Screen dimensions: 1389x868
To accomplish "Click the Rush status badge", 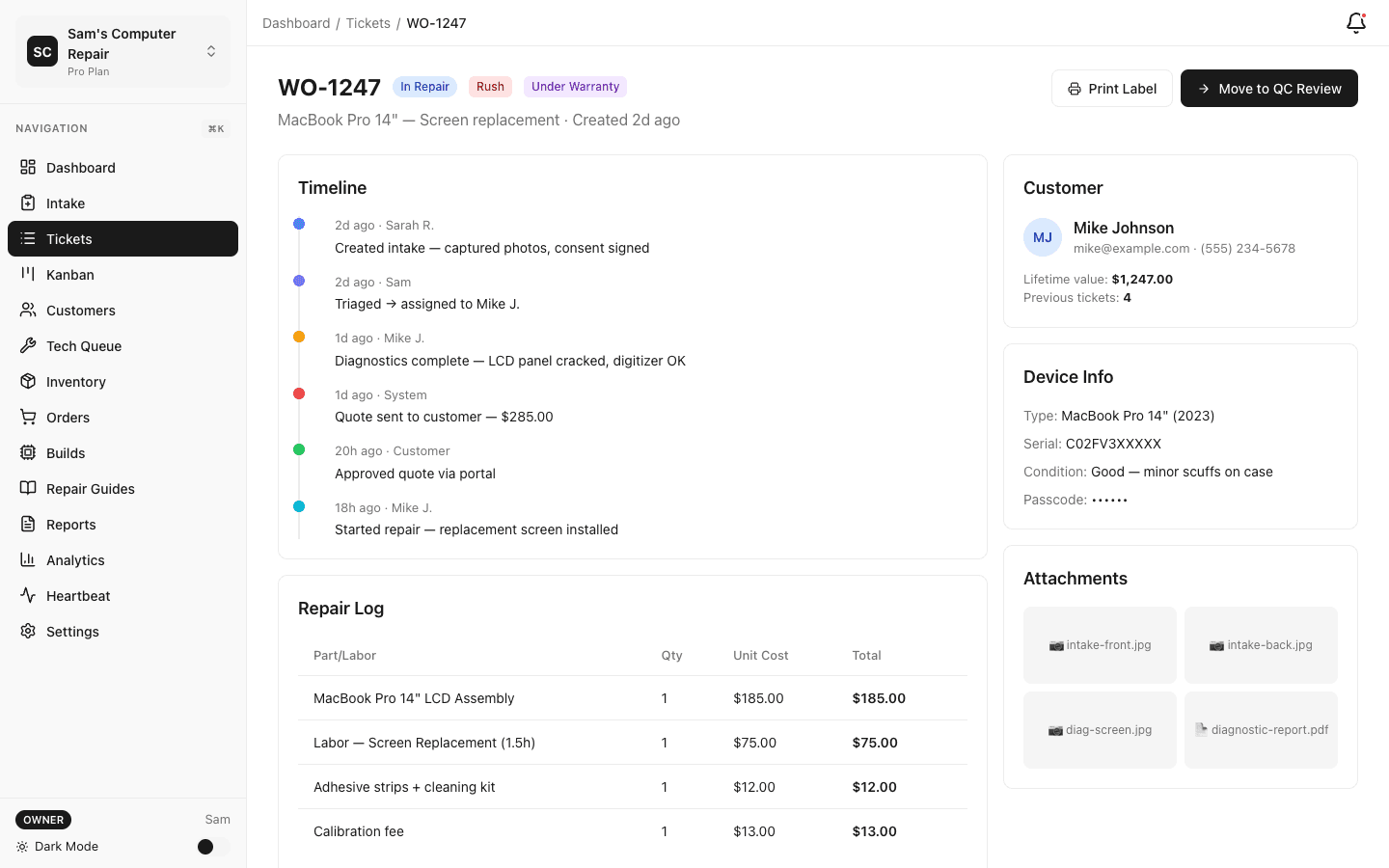I will click(490, 86).
